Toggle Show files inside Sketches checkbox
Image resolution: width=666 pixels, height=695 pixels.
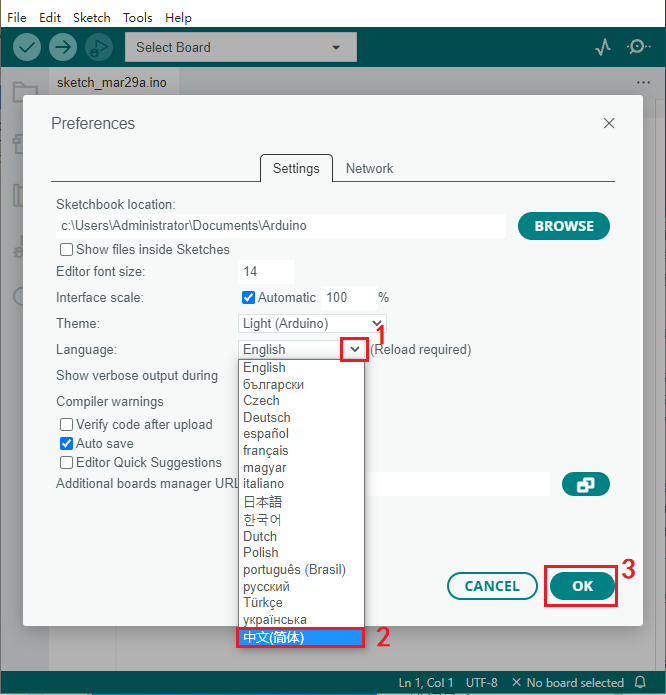(66, 250)
